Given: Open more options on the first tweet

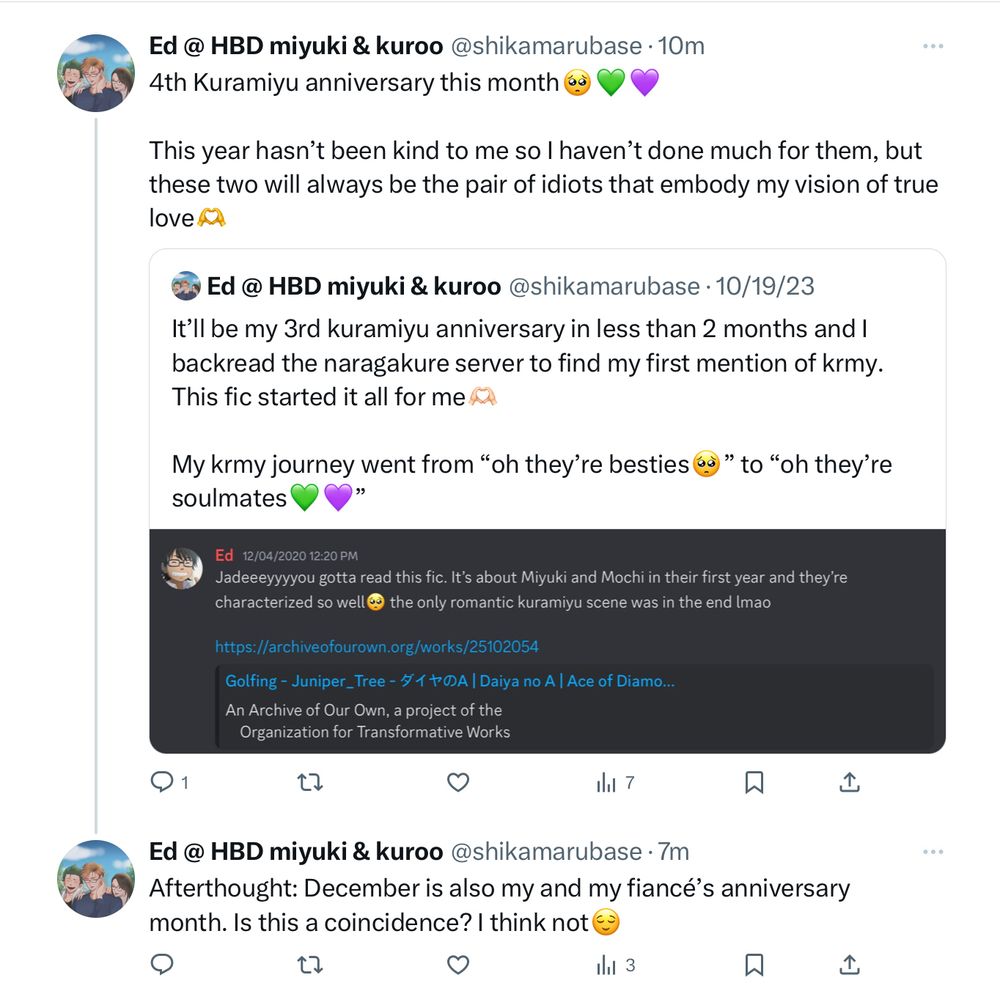Looking at the screenshot, I should pos(933,46).
